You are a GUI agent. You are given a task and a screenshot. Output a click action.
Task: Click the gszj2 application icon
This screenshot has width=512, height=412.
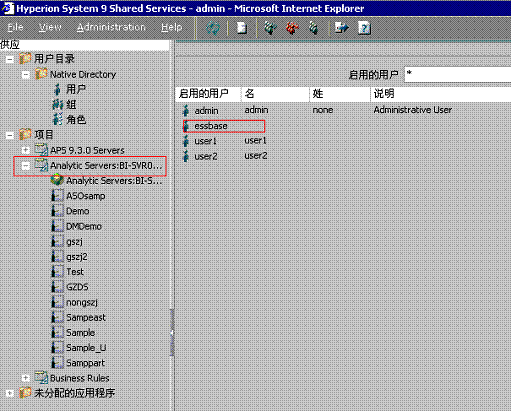point(57,257)
